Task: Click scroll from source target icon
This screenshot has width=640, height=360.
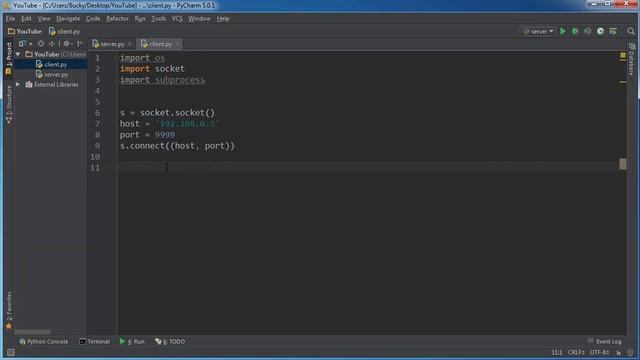Action: 41,44
